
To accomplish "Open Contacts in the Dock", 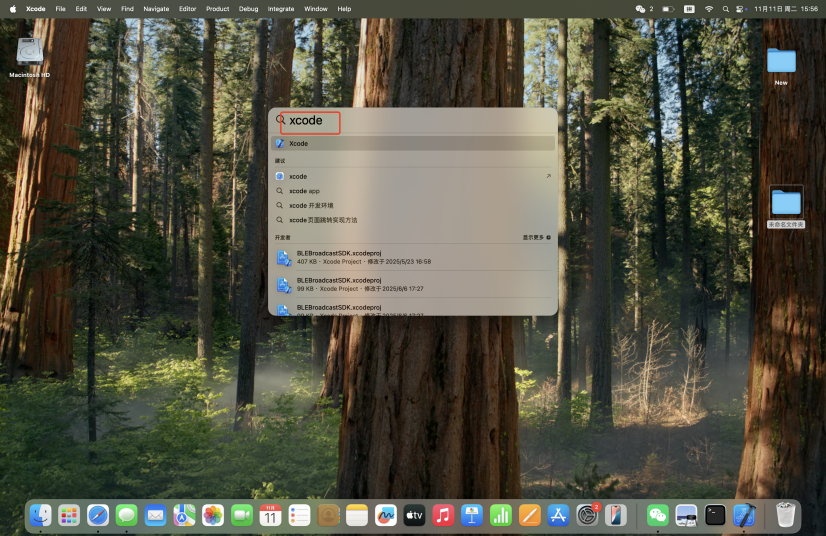I will 328,515.
